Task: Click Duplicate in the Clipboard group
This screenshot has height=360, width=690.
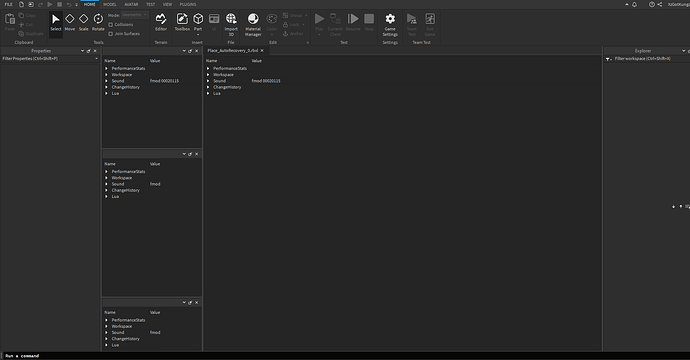Action: tap(31, 34)
